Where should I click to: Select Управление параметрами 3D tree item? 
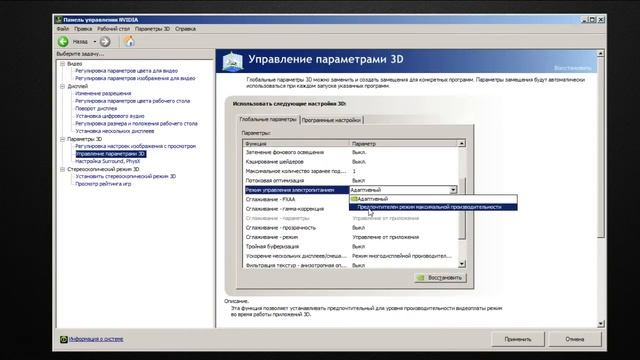coord(111,154)
